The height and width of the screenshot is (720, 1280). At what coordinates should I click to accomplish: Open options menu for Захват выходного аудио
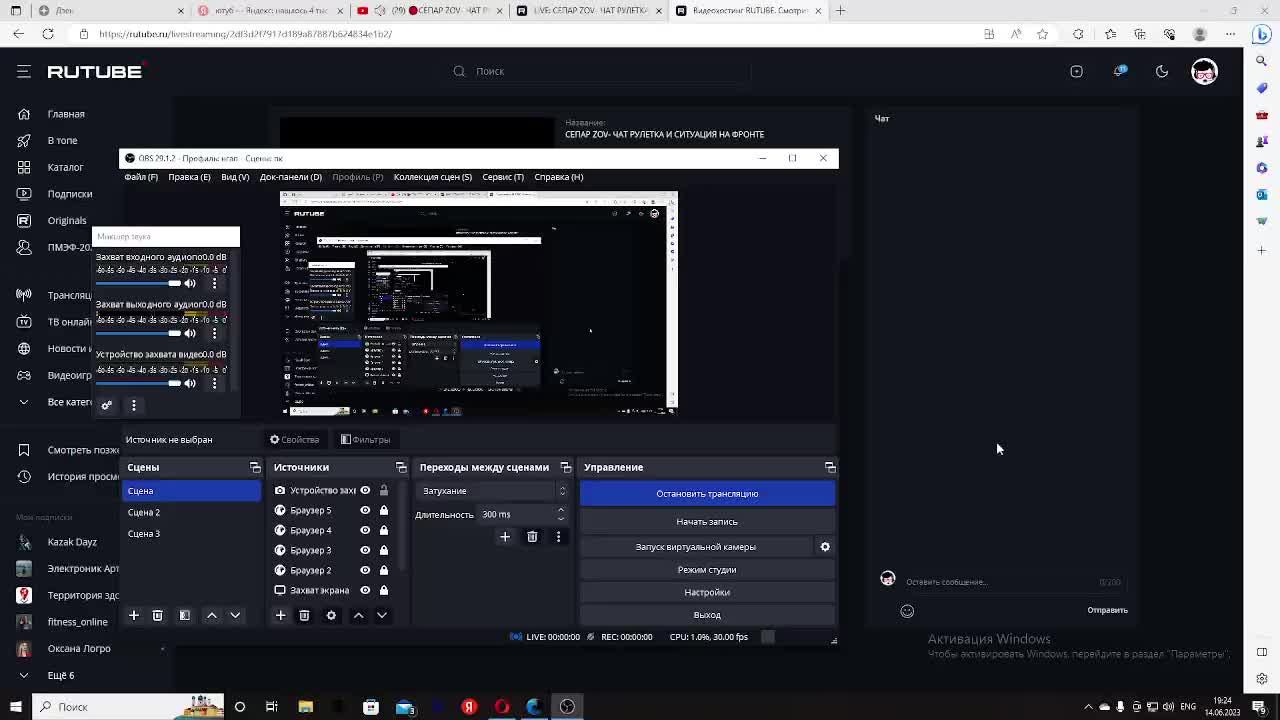click(214, 333)
